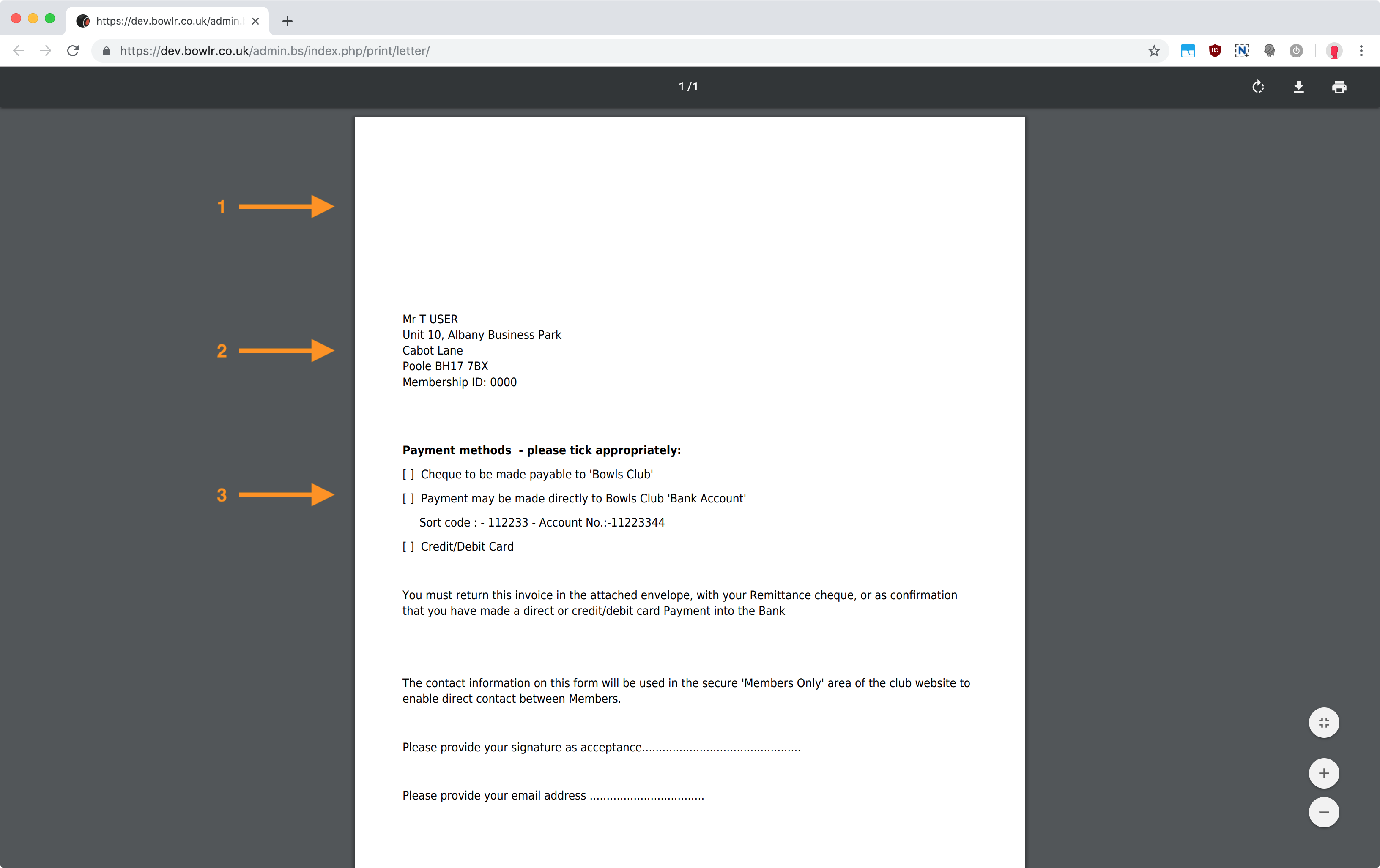The image size is (1380, 868).
Task: Download the PDF letter
Action: (x=1299, y=87)
